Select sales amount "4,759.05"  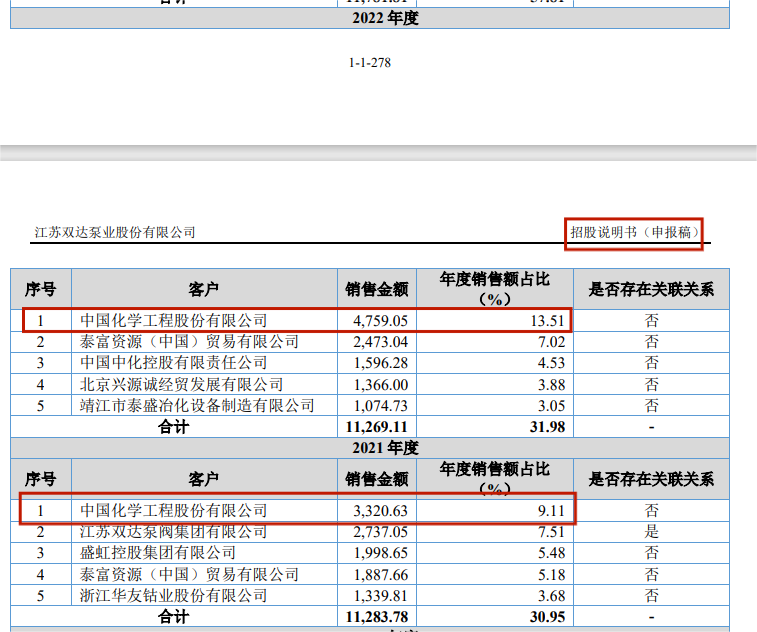point(380,321)
